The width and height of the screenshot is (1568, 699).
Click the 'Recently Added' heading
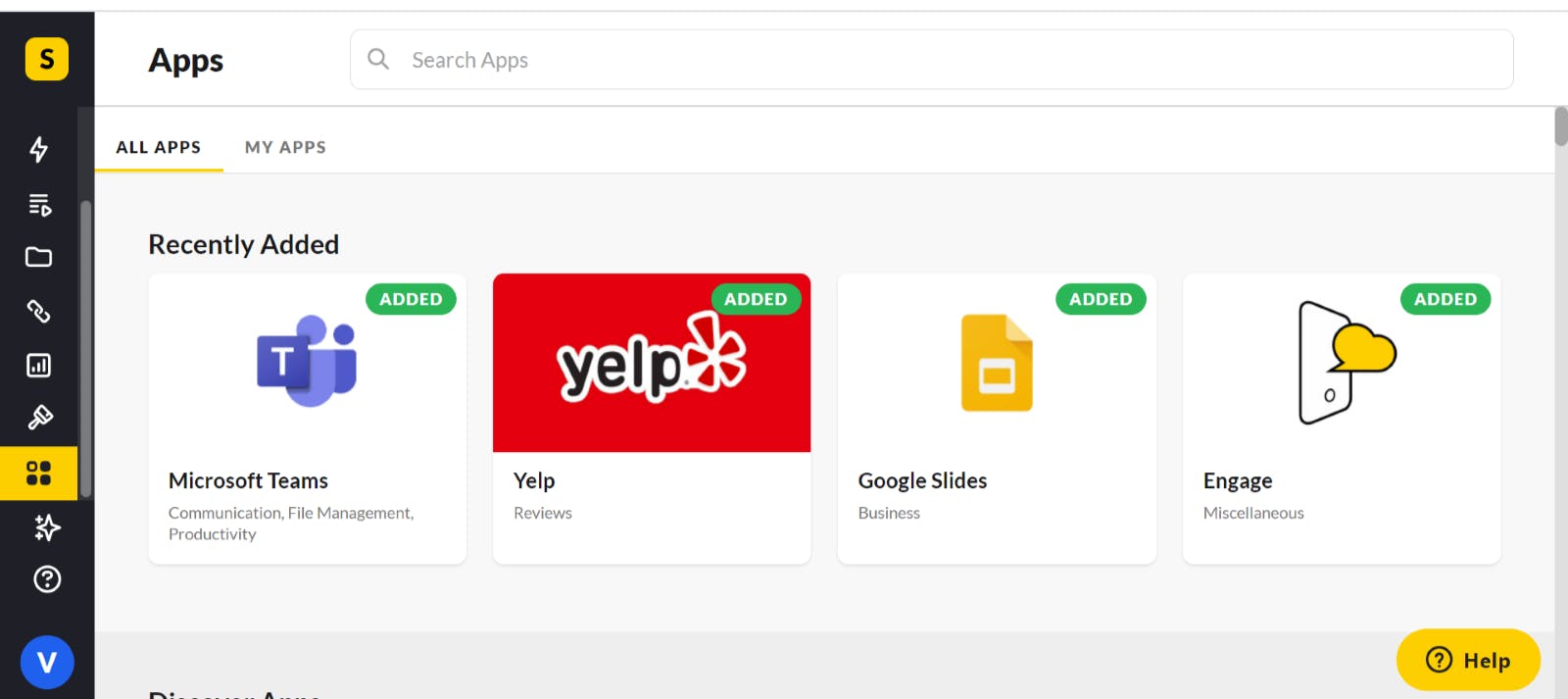243,244
